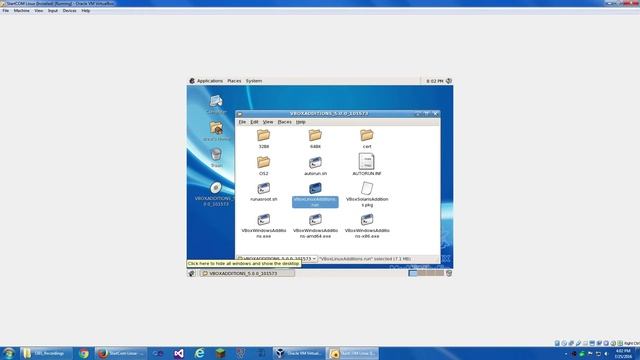Viewport: 640px width, 360px height.
Task: Click the guest panel clock
Action: 434,81
